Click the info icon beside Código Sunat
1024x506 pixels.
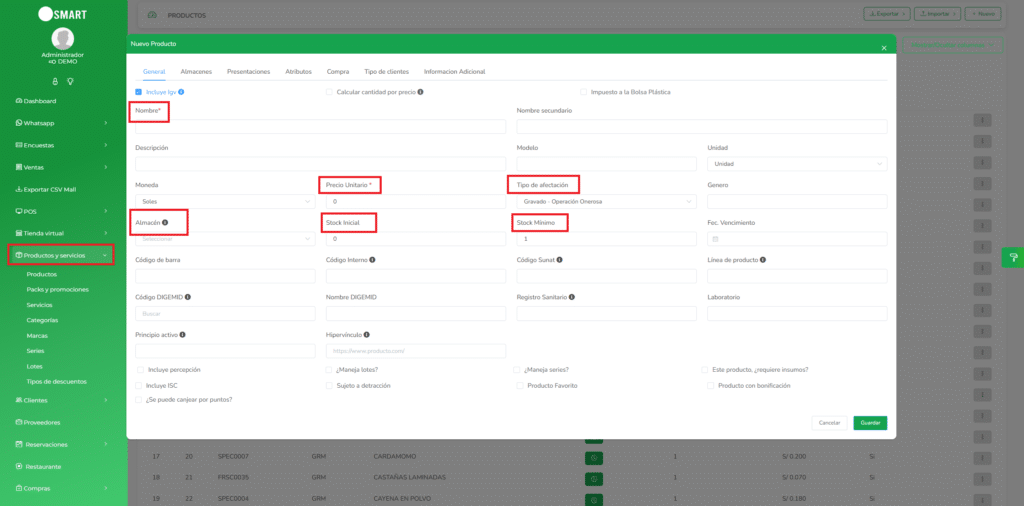(x=559, y=260)
